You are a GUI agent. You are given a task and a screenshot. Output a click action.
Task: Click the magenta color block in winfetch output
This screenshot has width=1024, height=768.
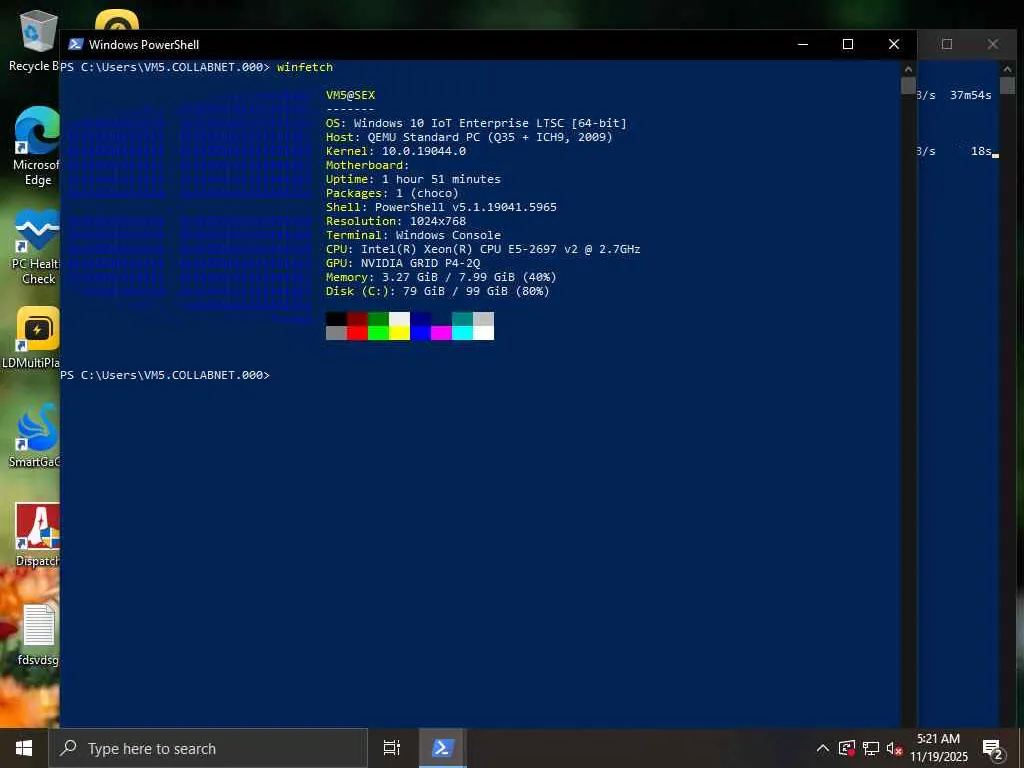pyautogui.click(x=441, y=333)
